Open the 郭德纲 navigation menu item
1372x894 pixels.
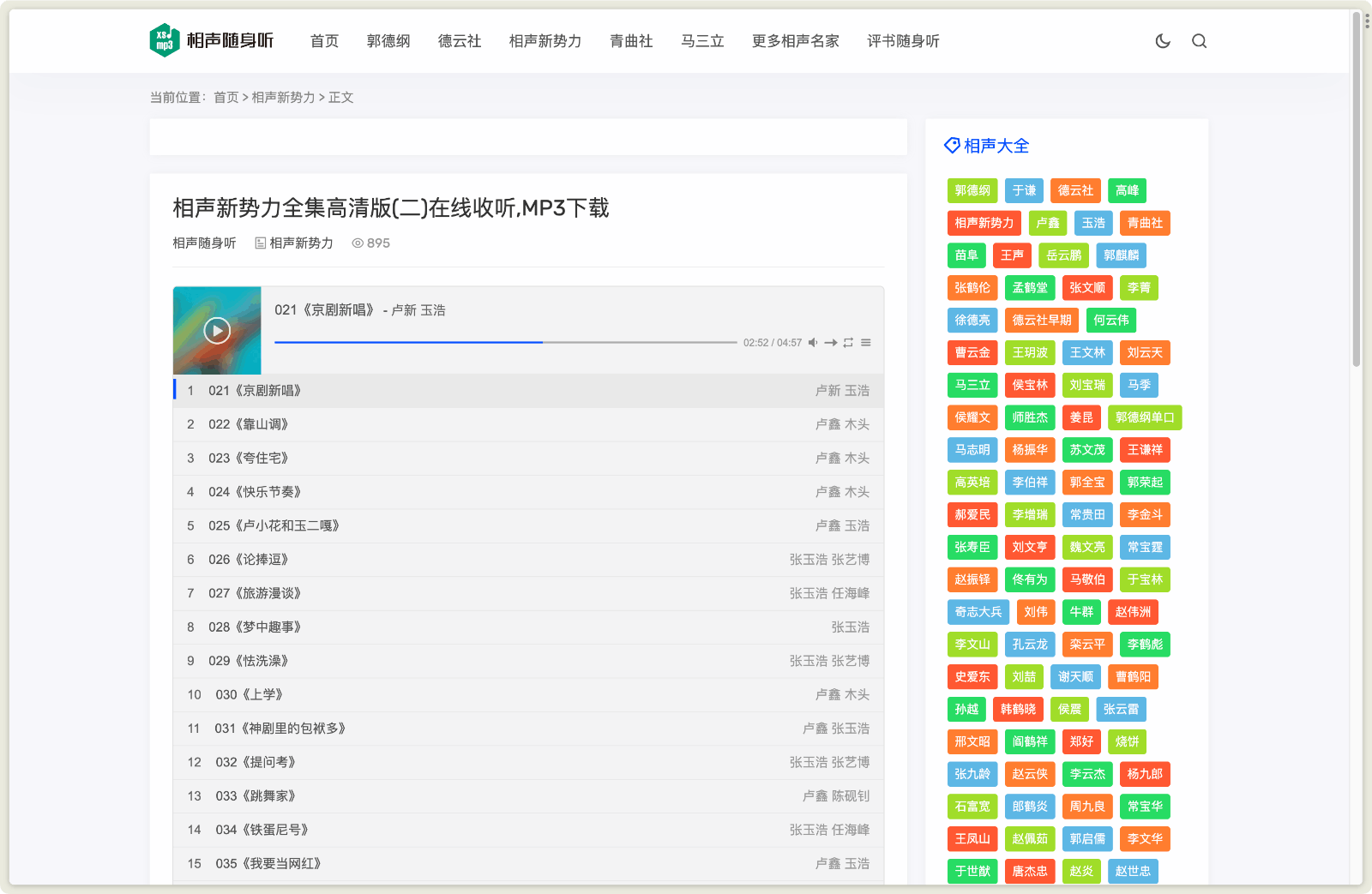[x=388, y=41]
